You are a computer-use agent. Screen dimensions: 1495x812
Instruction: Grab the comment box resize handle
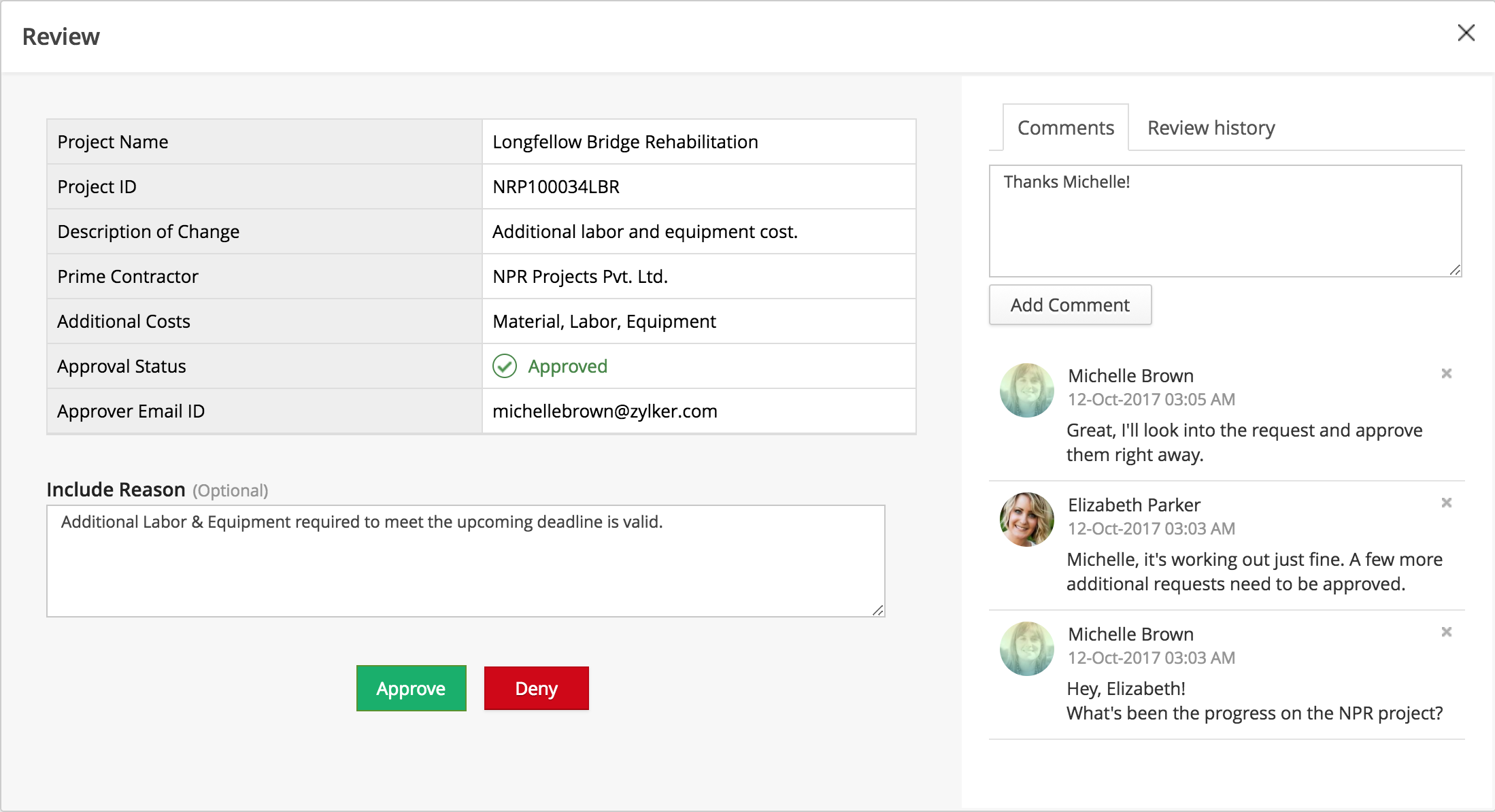pyautogui.click(x=1455, y=270)
